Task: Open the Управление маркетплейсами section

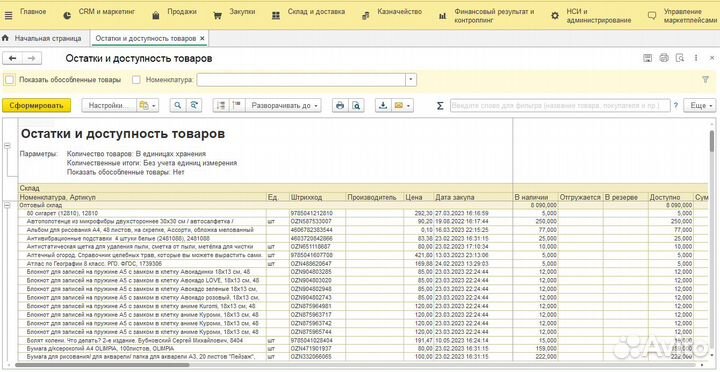Action: (x=689, y=16)
